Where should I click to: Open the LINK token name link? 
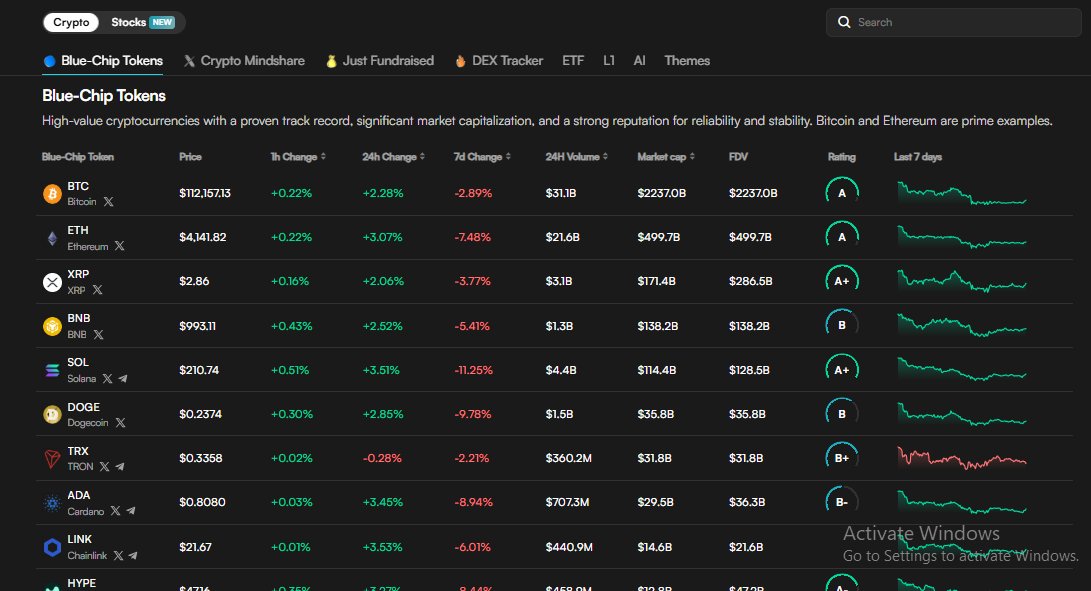click(79, 539)
